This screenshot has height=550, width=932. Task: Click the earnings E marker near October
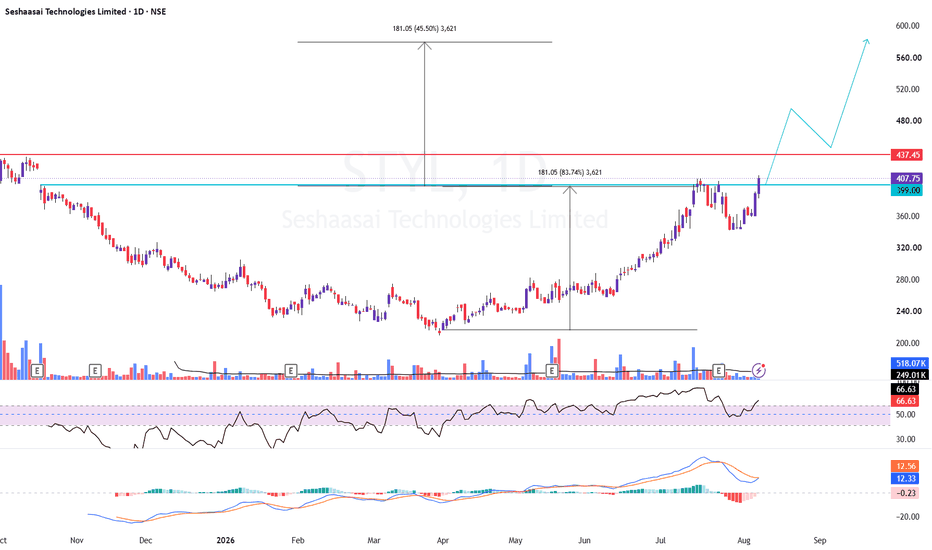37,370
